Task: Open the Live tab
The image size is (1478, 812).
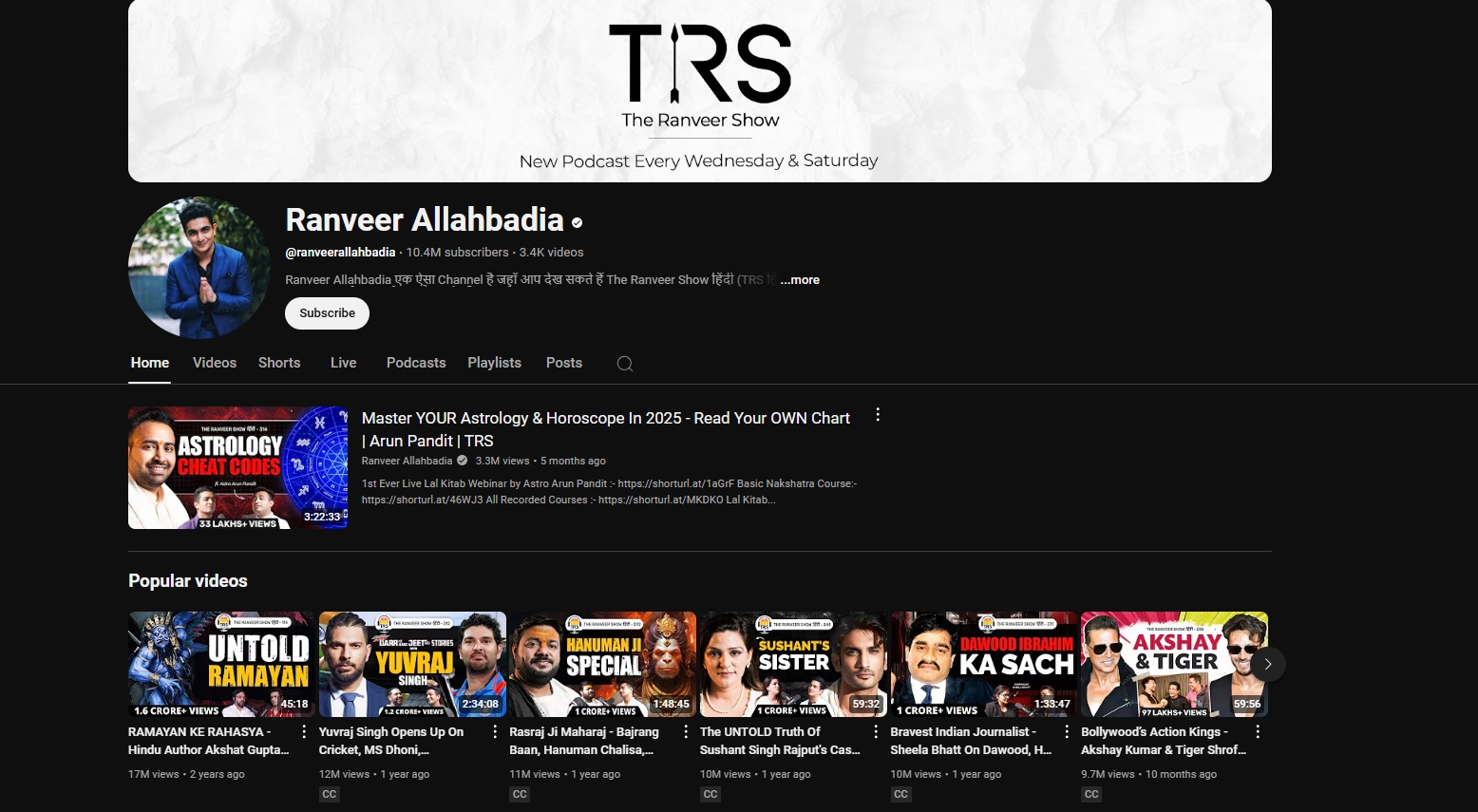Action: coord(344,363)
